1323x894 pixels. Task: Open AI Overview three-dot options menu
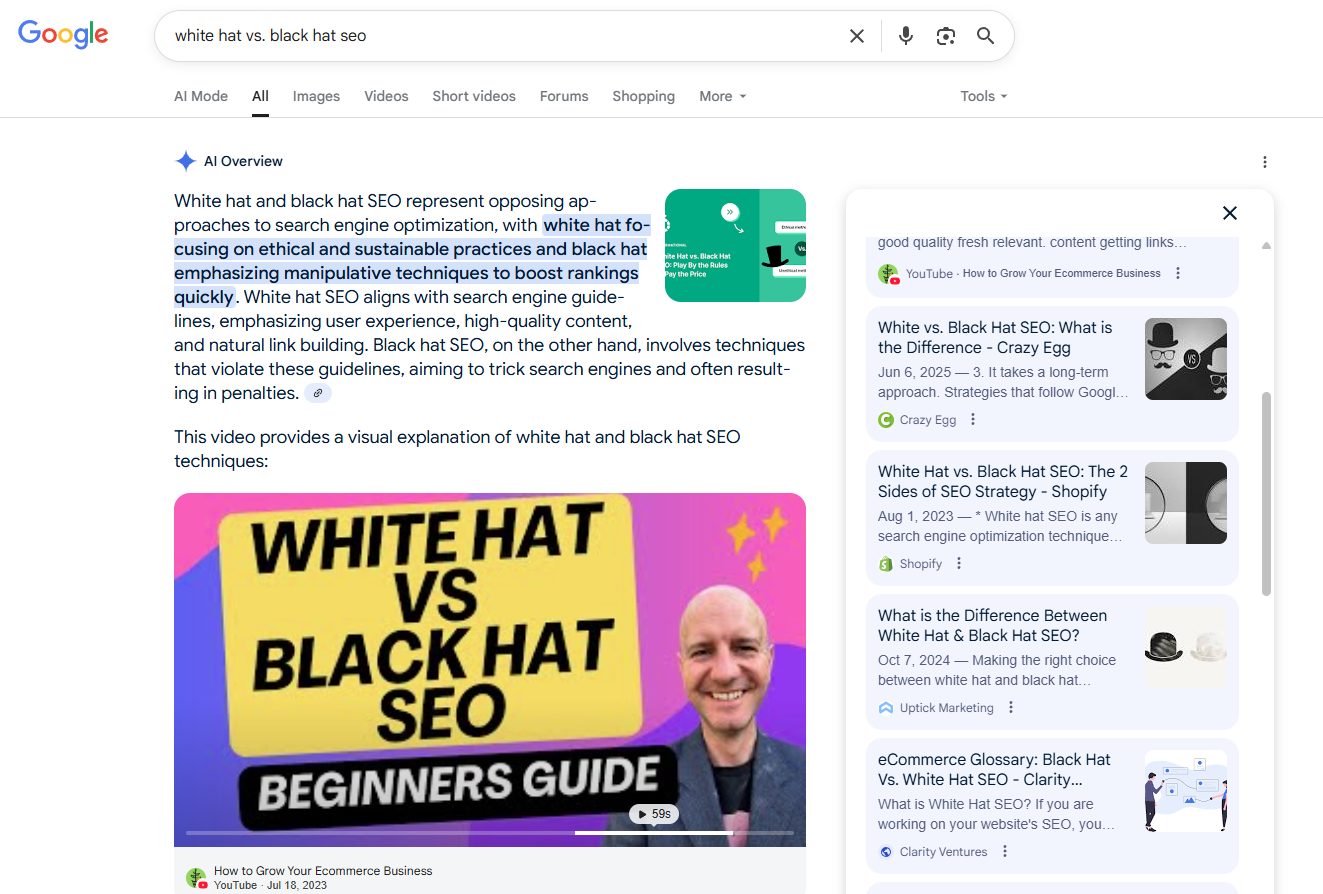coord(1265,162)
